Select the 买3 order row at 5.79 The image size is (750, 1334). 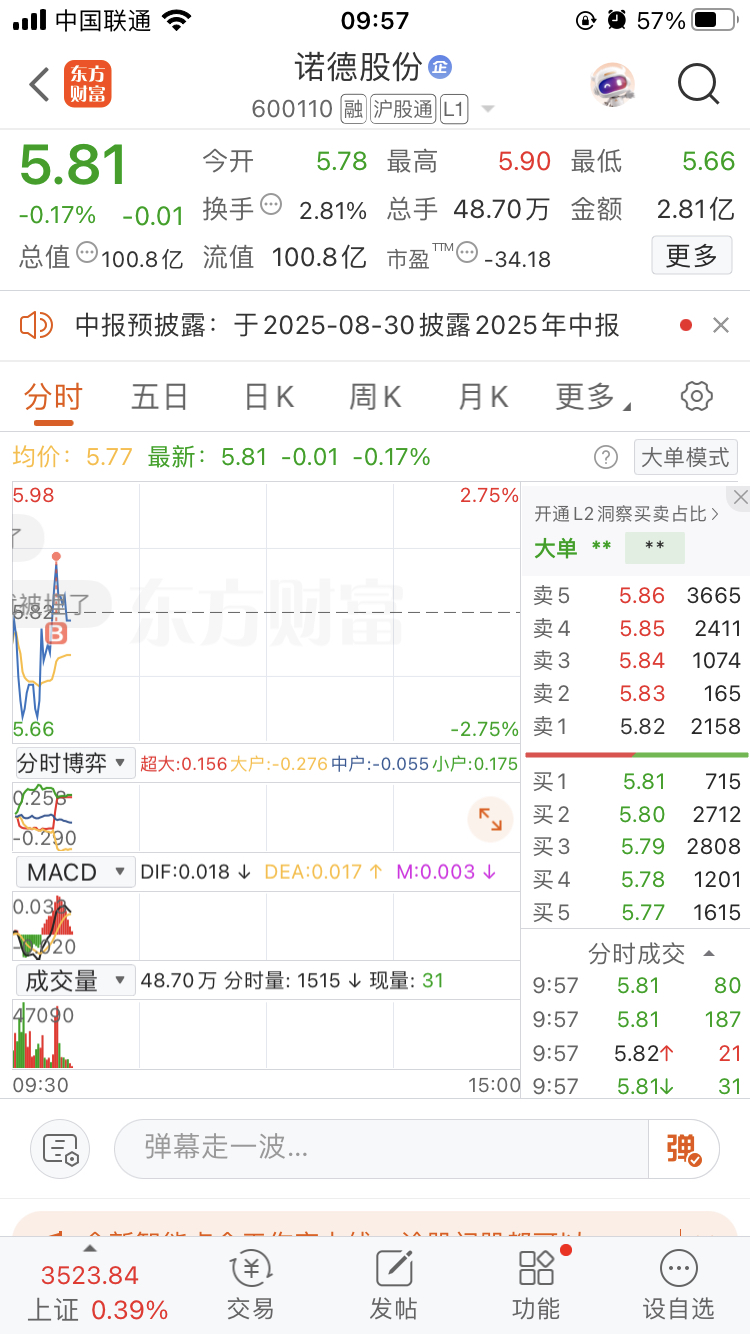tap(636, 847)
